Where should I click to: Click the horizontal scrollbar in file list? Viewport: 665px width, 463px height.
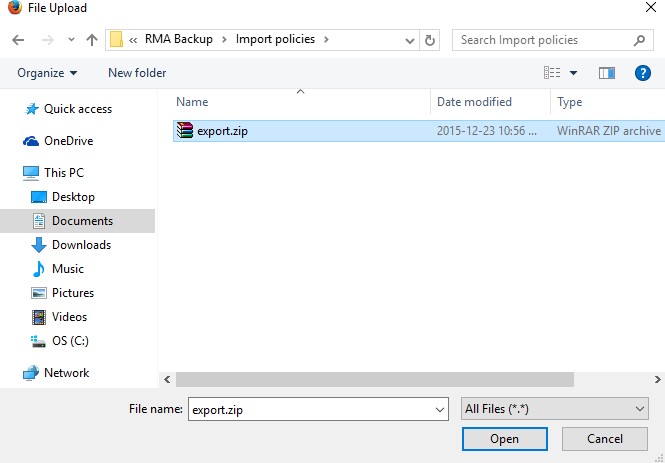click(x=375, y=380)
